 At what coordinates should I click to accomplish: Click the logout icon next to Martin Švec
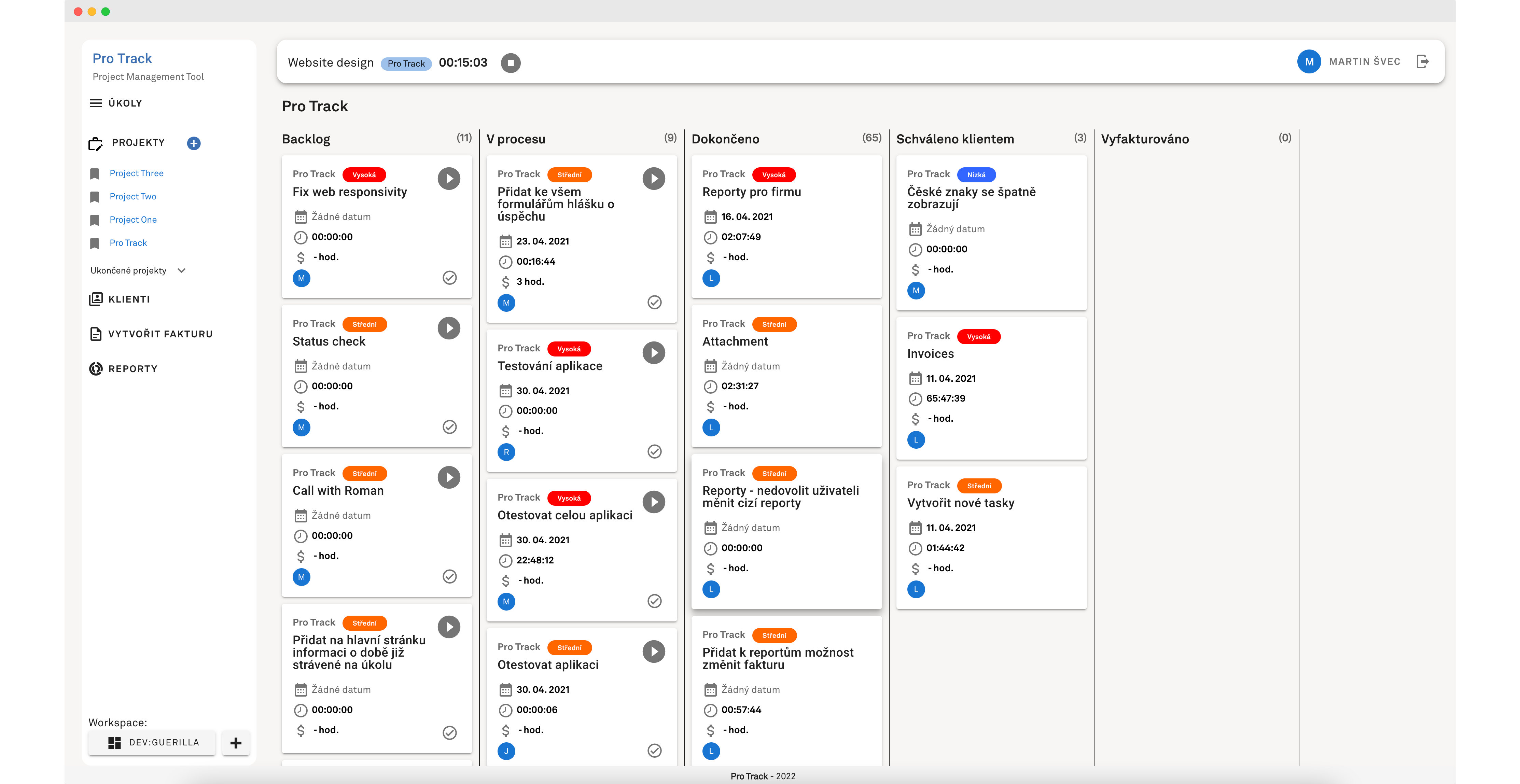coord(1423,61)
